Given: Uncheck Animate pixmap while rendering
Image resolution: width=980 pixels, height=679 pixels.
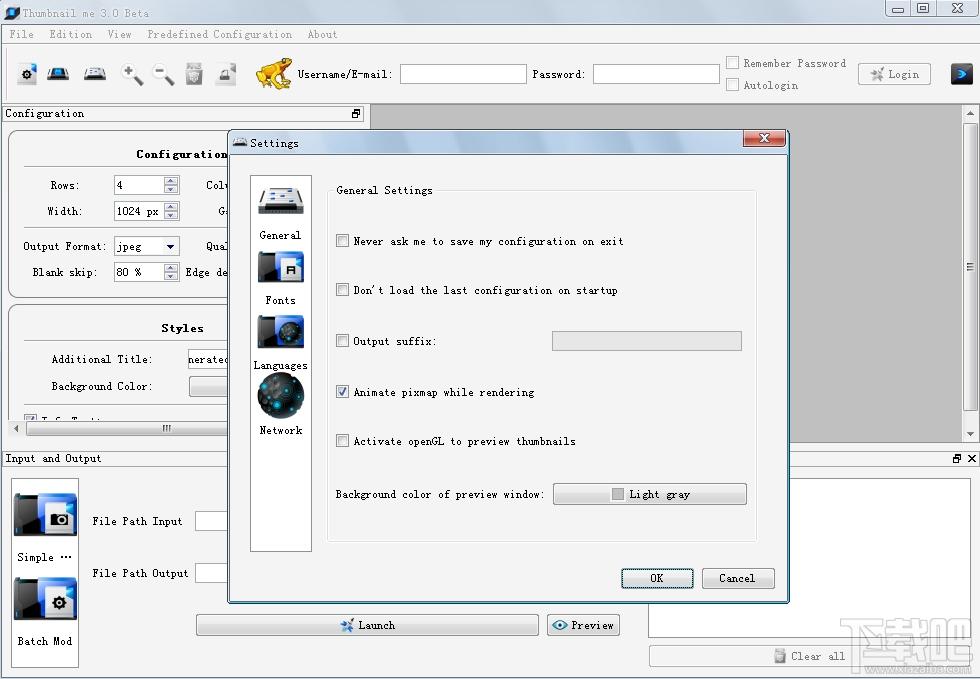Looking at the screenshot, I should 342,391.
